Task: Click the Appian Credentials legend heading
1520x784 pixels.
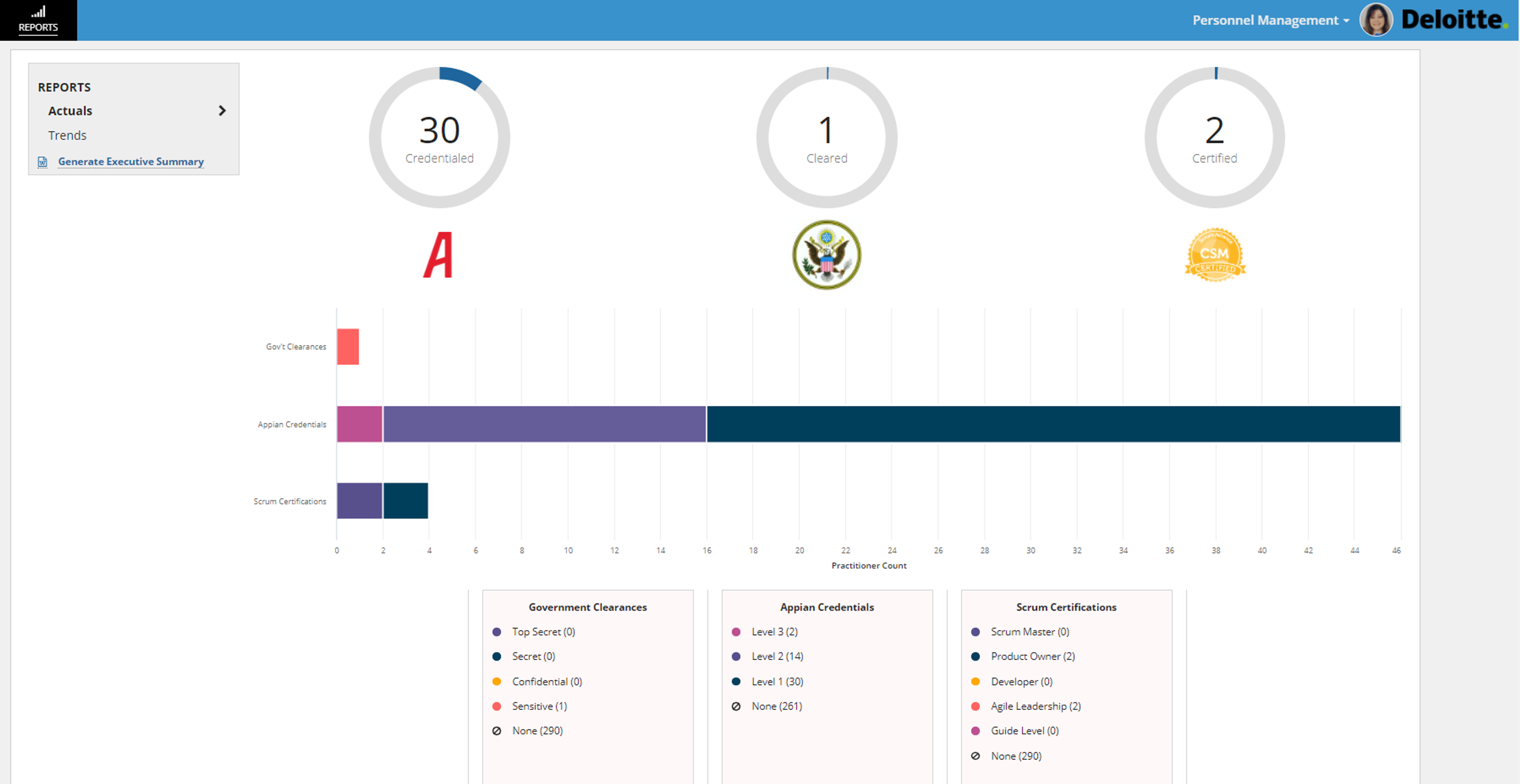Action: (x=826, y=607)
